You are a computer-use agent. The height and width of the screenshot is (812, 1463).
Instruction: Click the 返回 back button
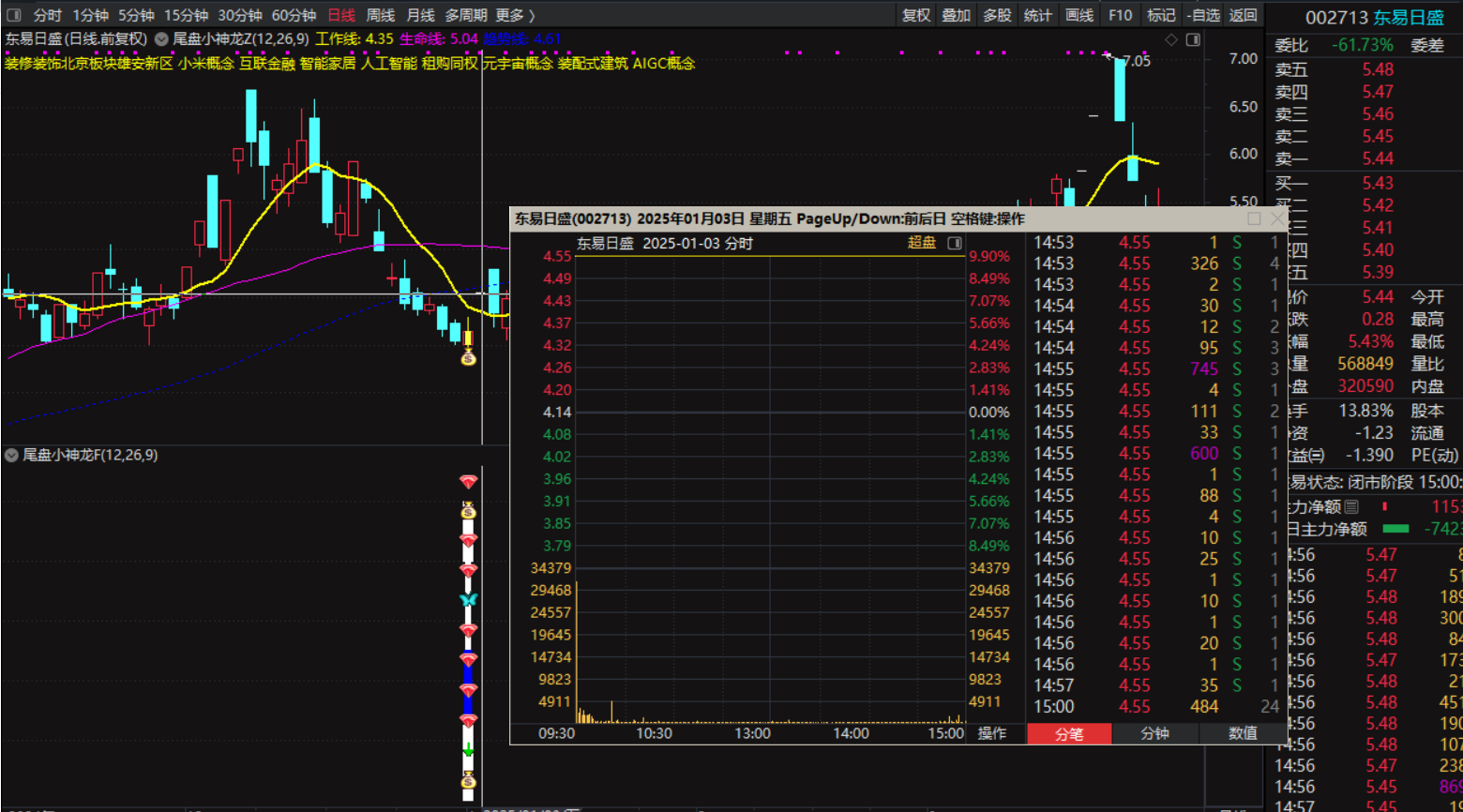click(x=1243, y=15)
